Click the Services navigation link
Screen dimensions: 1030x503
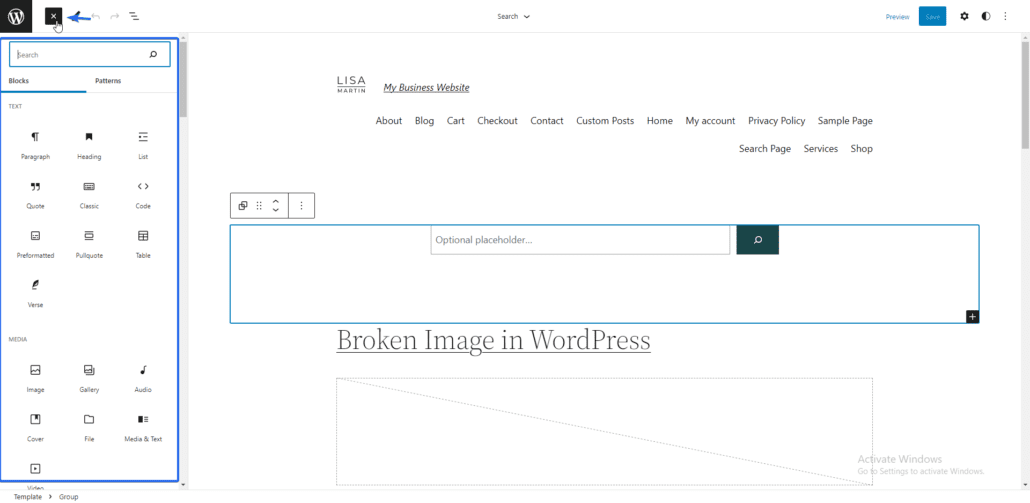pyautogui.click(x=820, y=149)
